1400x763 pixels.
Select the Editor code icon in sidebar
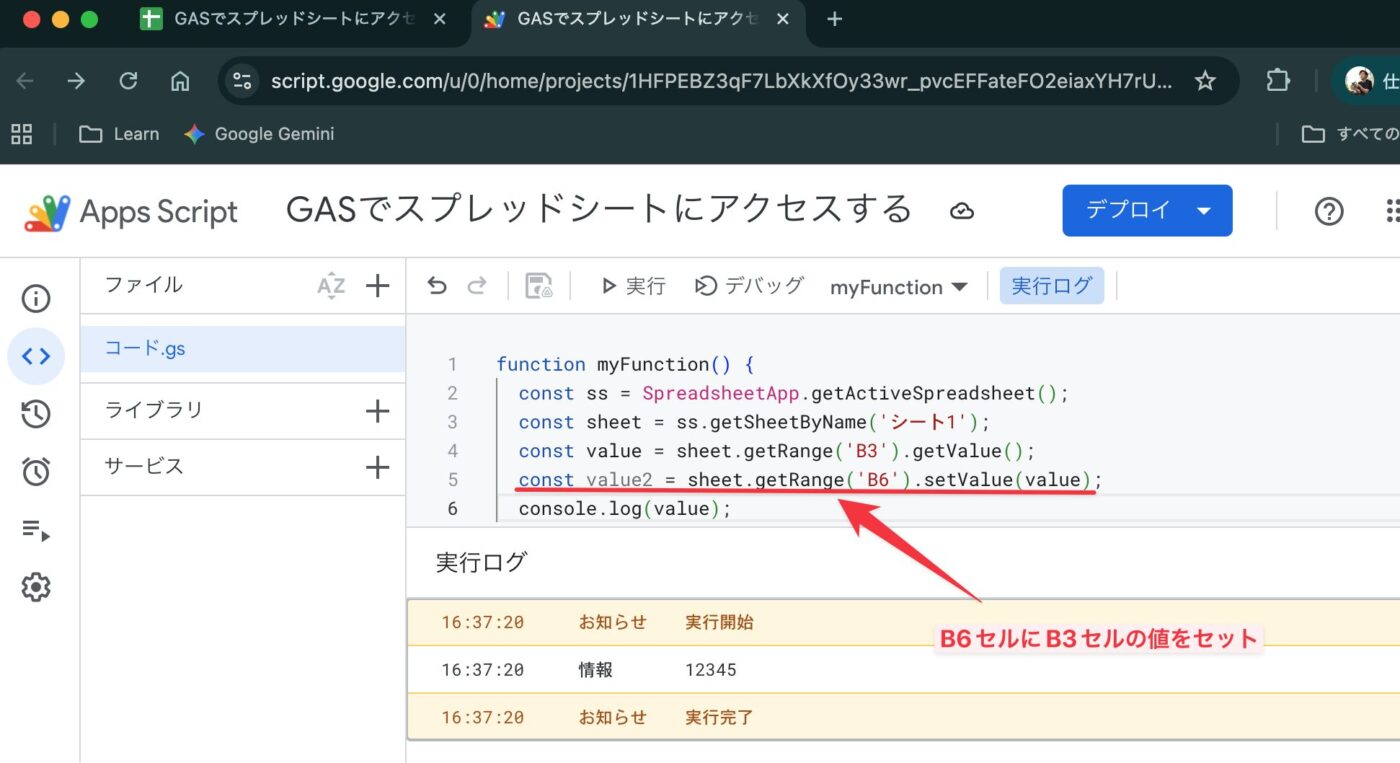pyautogui.click(x=36, y=356)
